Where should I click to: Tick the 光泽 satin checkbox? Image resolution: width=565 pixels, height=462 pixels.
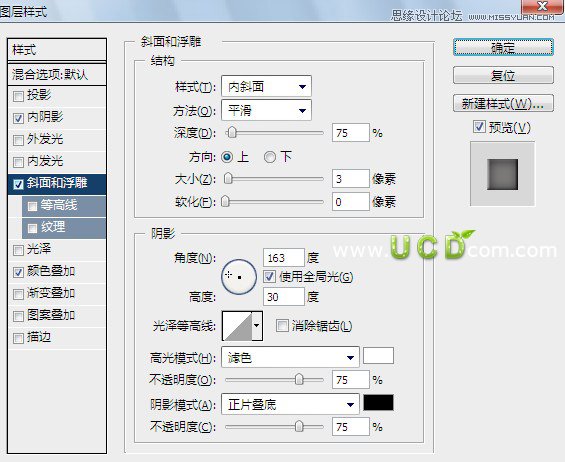tap(18, 250)
